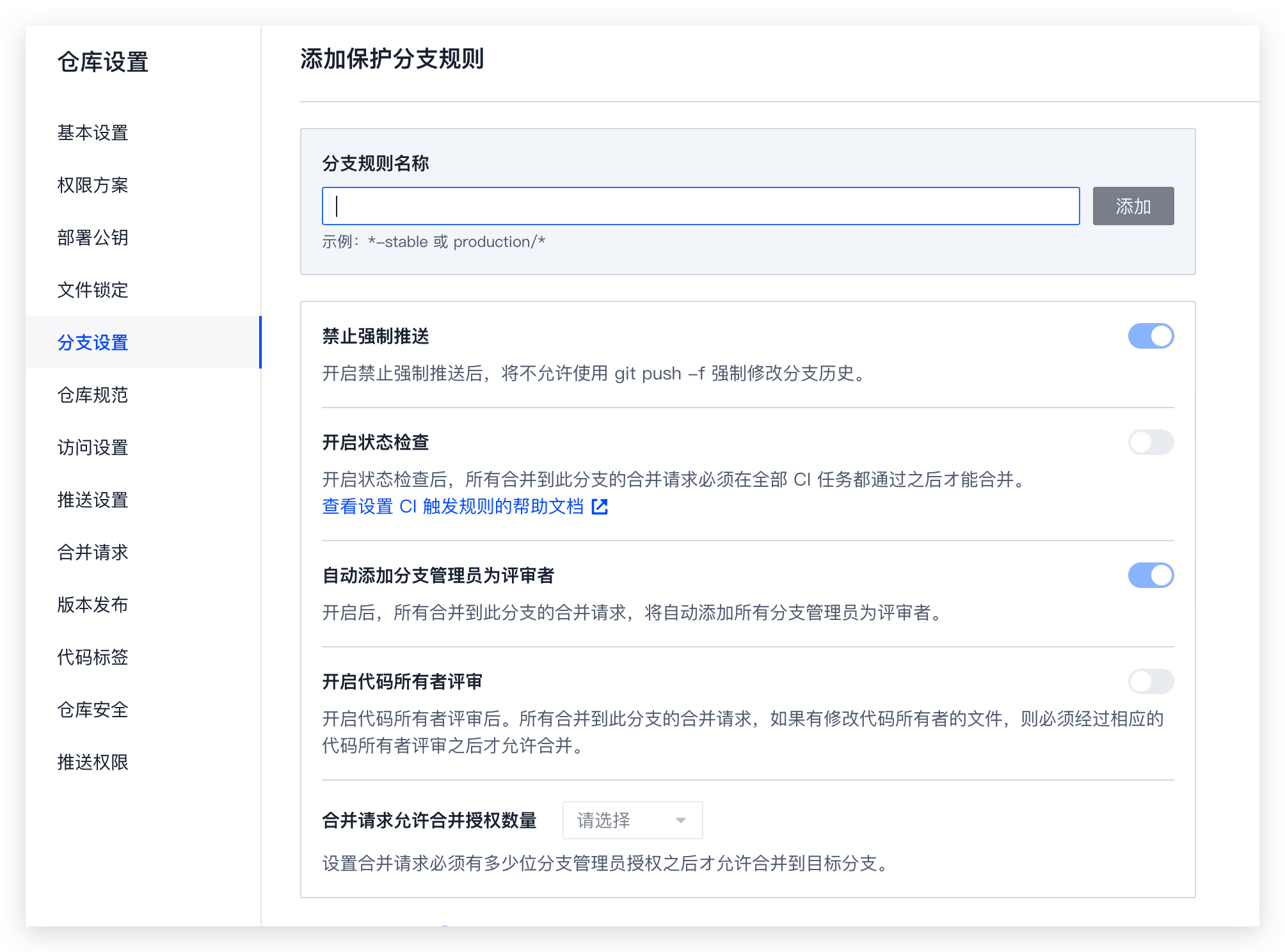Screen dimensions: 1285x952
Task: Click dropdown arrow in 请选择 selector
Action: (x=680, y=820)
